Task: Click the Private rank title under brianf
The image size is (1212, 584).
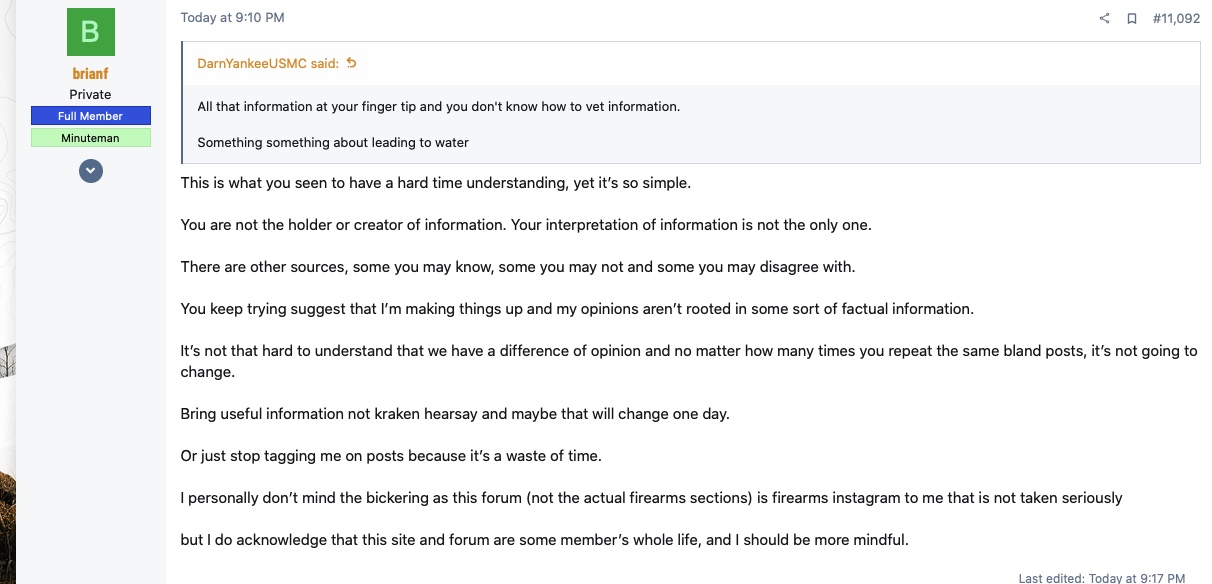Action: (90, 94)
